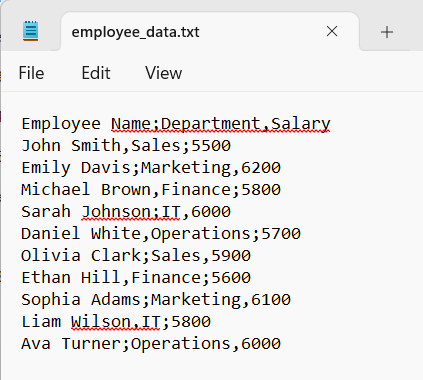Click the line 'Emily Davis;Marketing,6200'
Image resolution: width=423 pixels, height=380 pixels.
point(151,168)
